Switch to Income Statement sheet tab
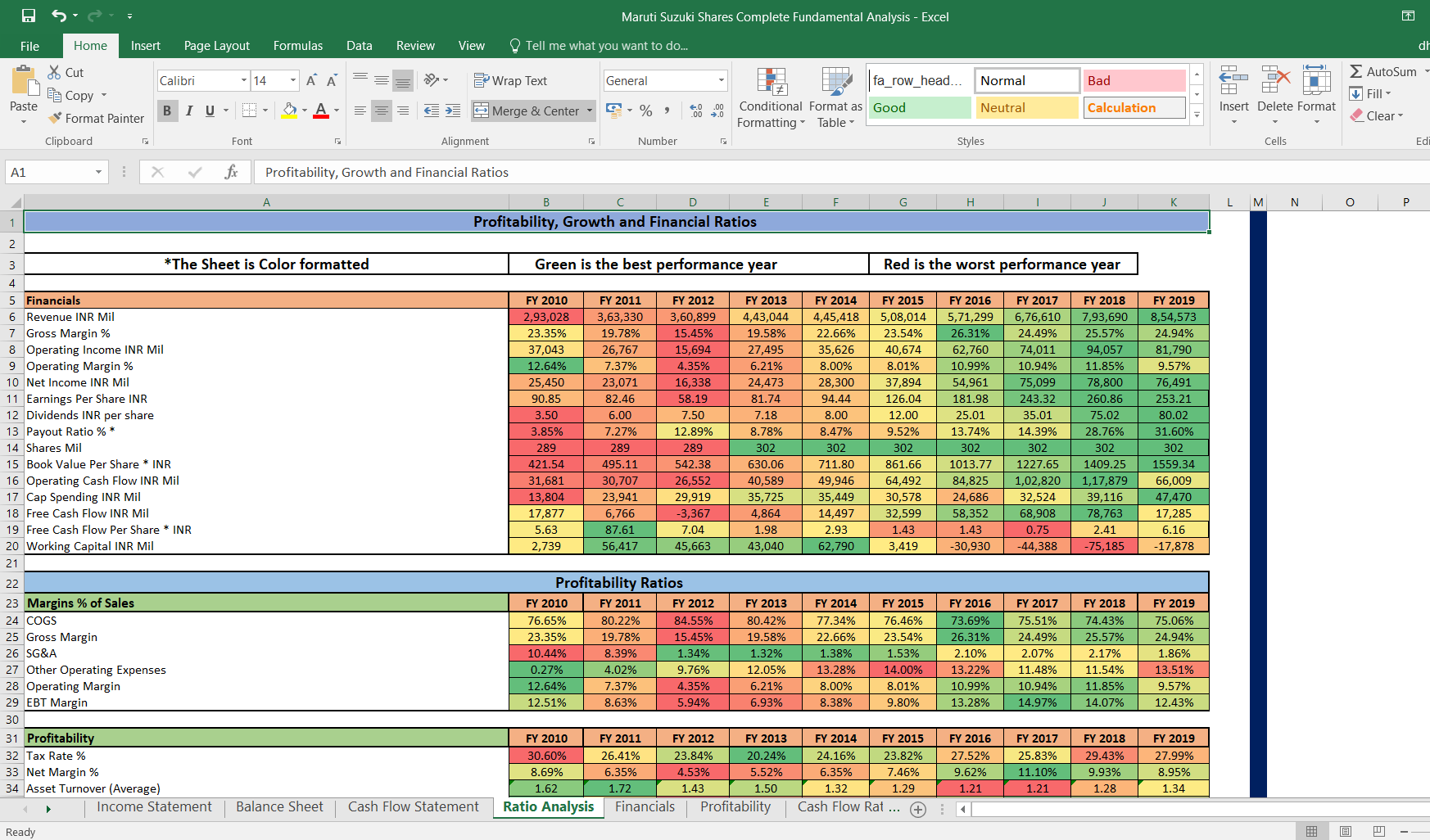Image resolution: width=1430 pixels, height=840 pixels. coord(154,807)
